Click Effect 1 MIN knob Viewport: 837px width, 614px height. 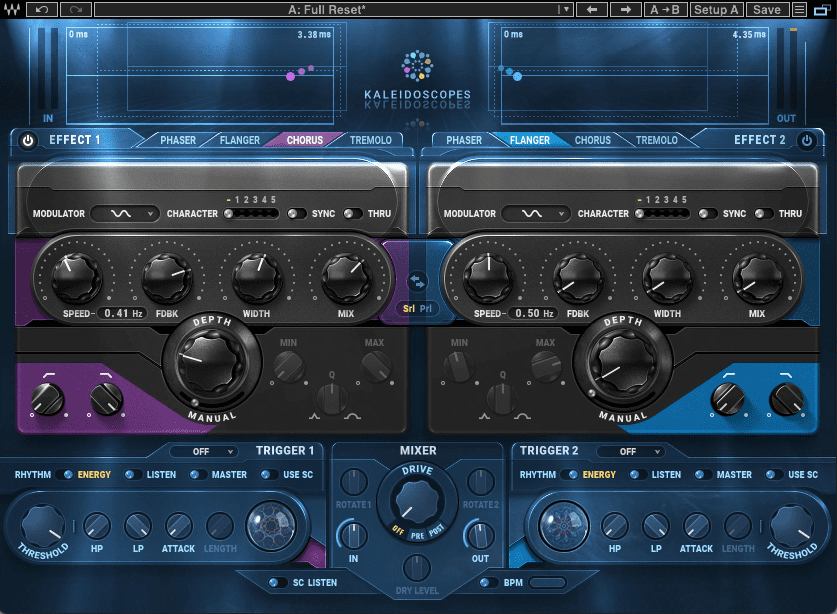[x=289, y=367]
